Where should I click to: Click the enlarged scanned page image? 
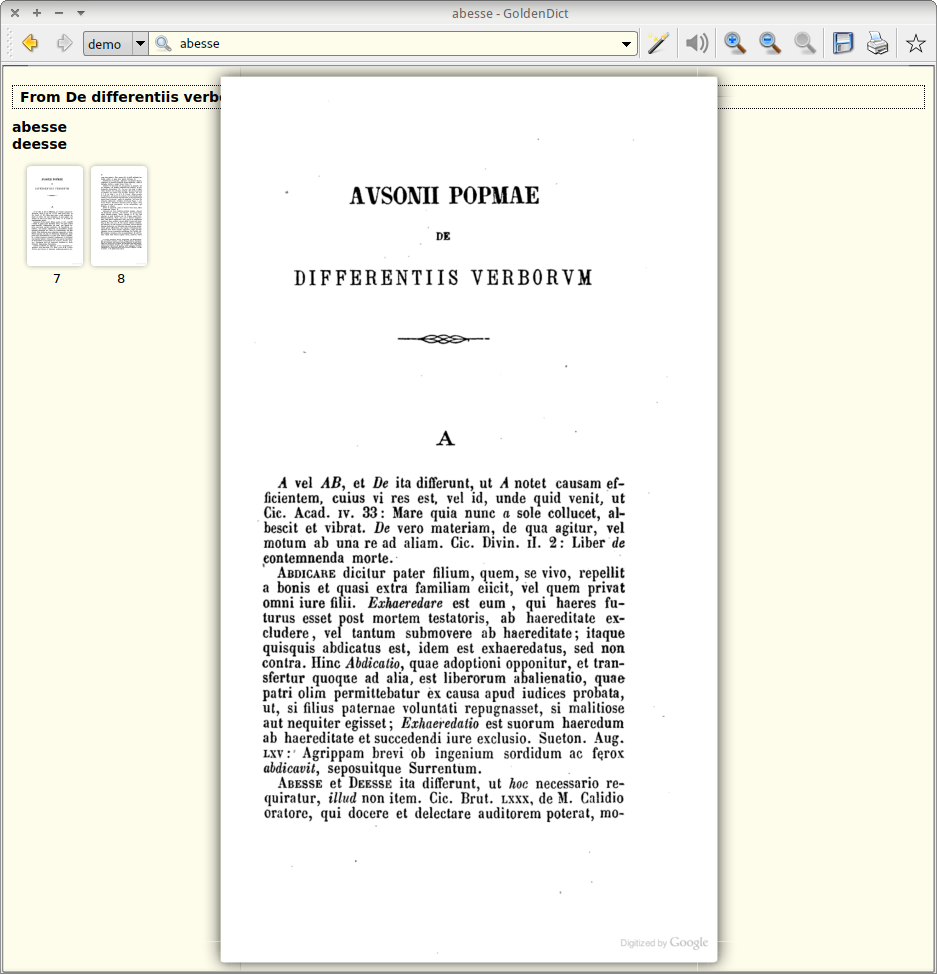[468, 519]
